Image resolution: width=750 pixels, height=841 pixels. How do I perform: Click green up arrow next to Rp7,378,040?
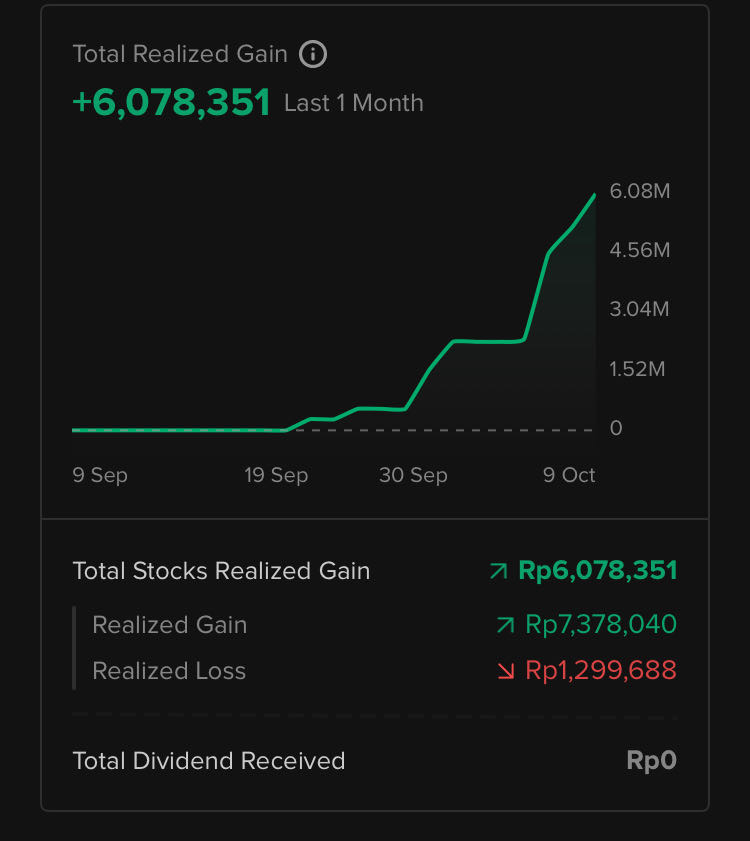pos(505,625)
